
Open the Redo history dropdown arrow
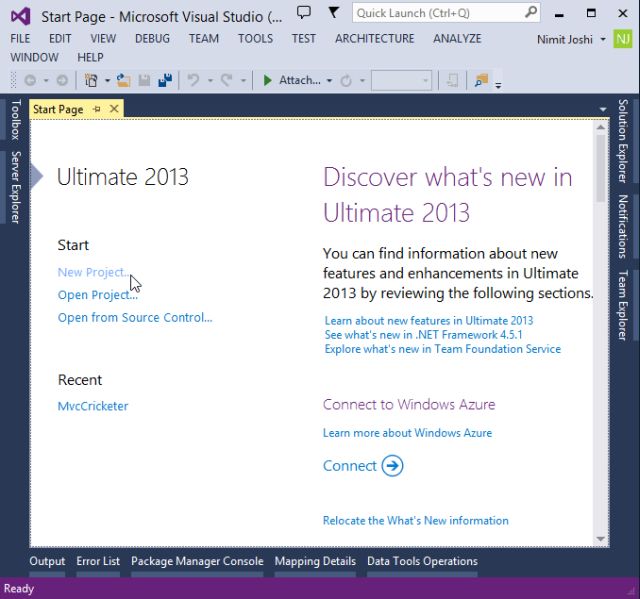[x=243, y=80]
